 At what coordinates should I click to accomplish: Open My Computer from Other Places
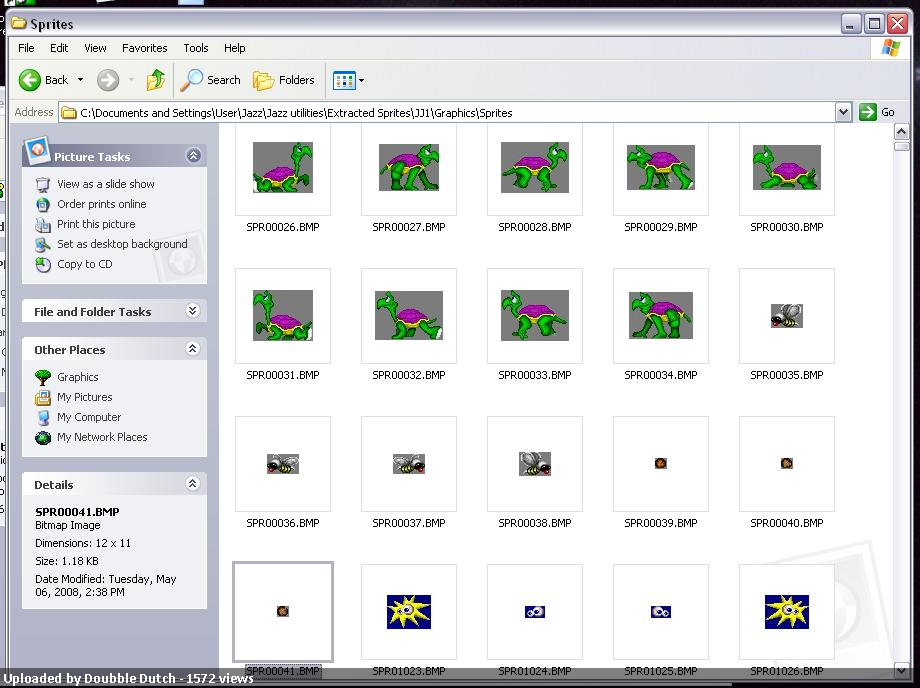coord(88,417)
